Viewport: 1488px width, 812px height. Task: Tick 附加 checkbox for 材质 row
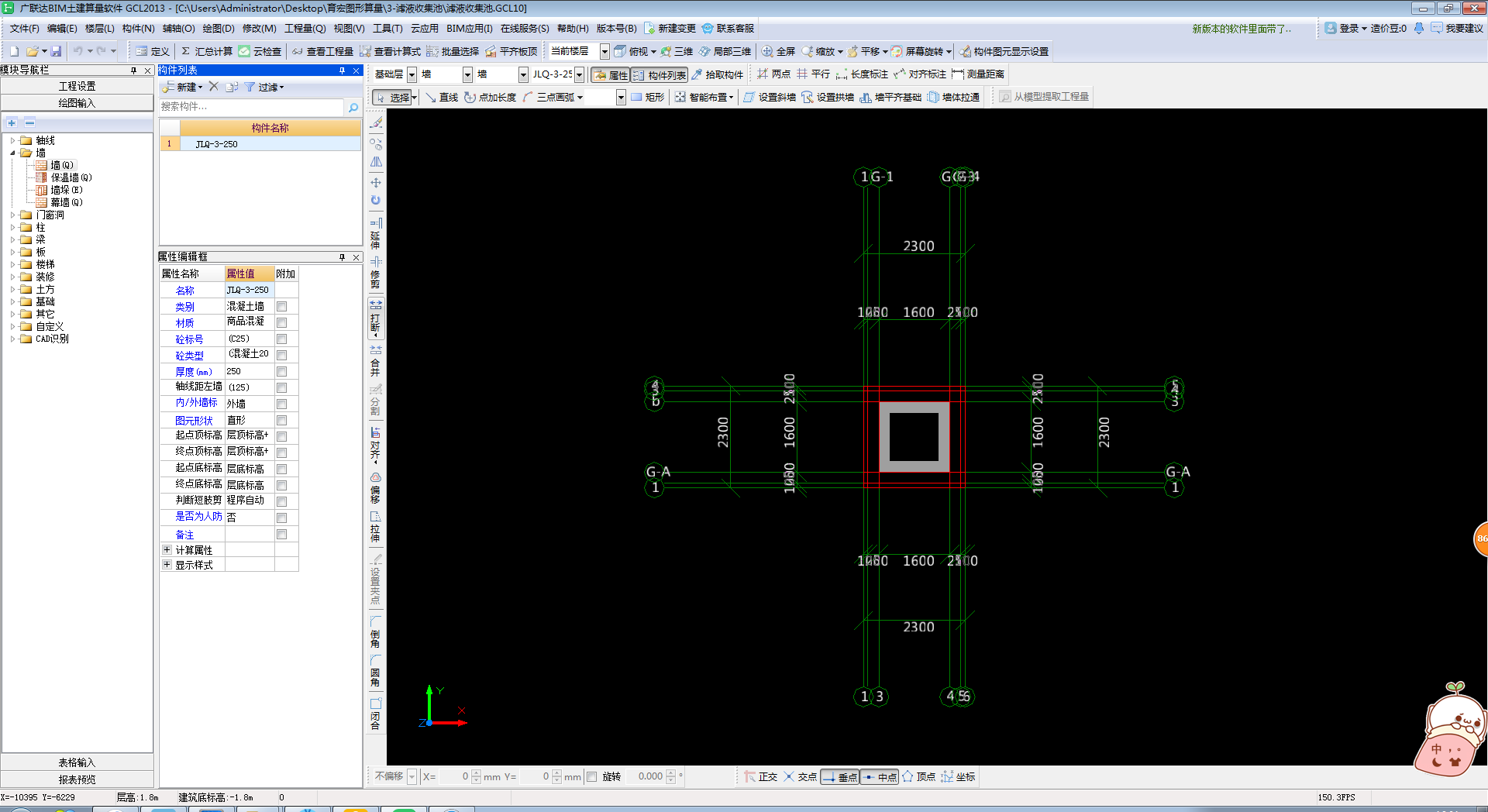click(x=282, y=323)
